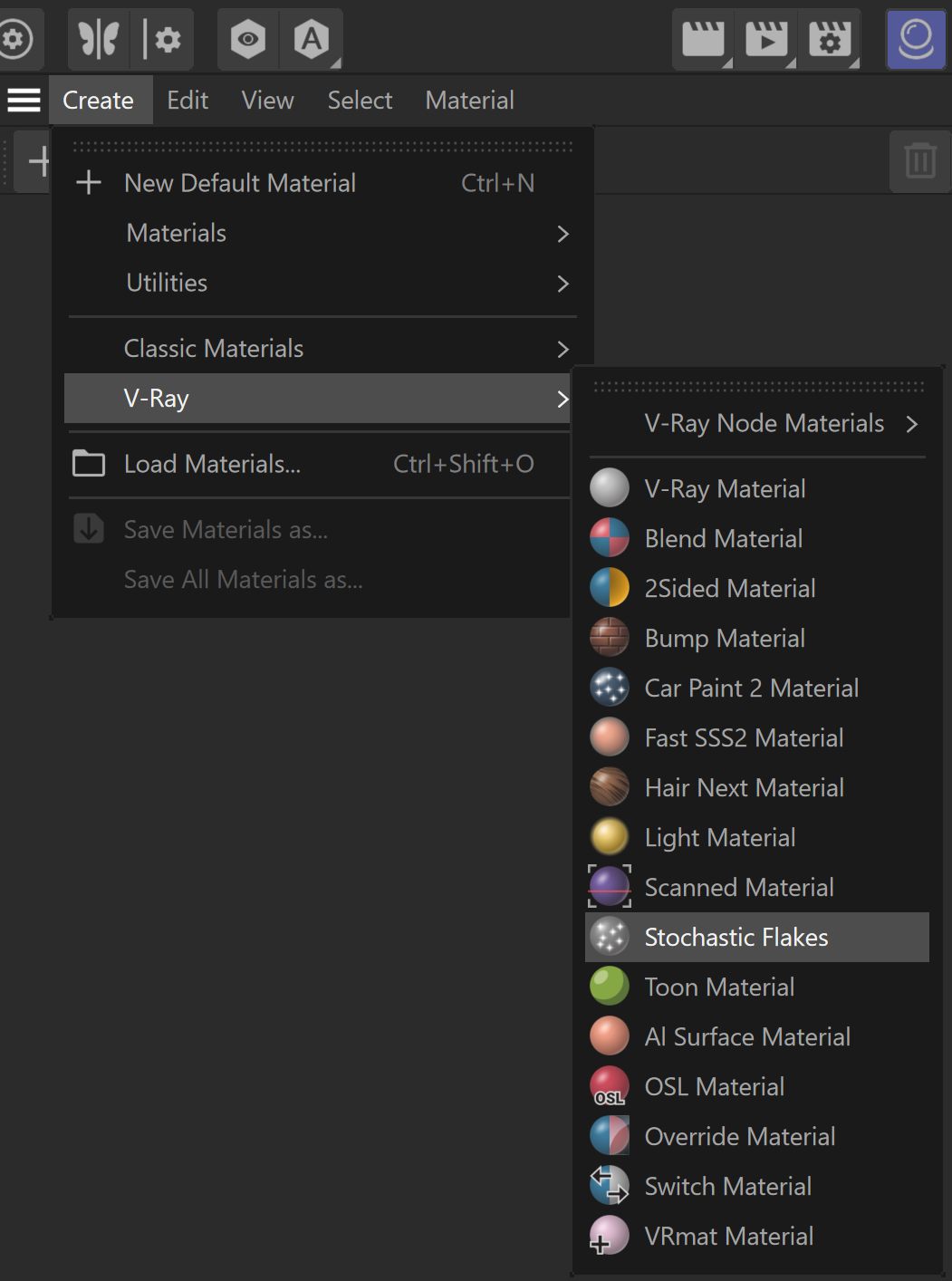Click the blue highlighted swirl icon

[x=916, y=40]
